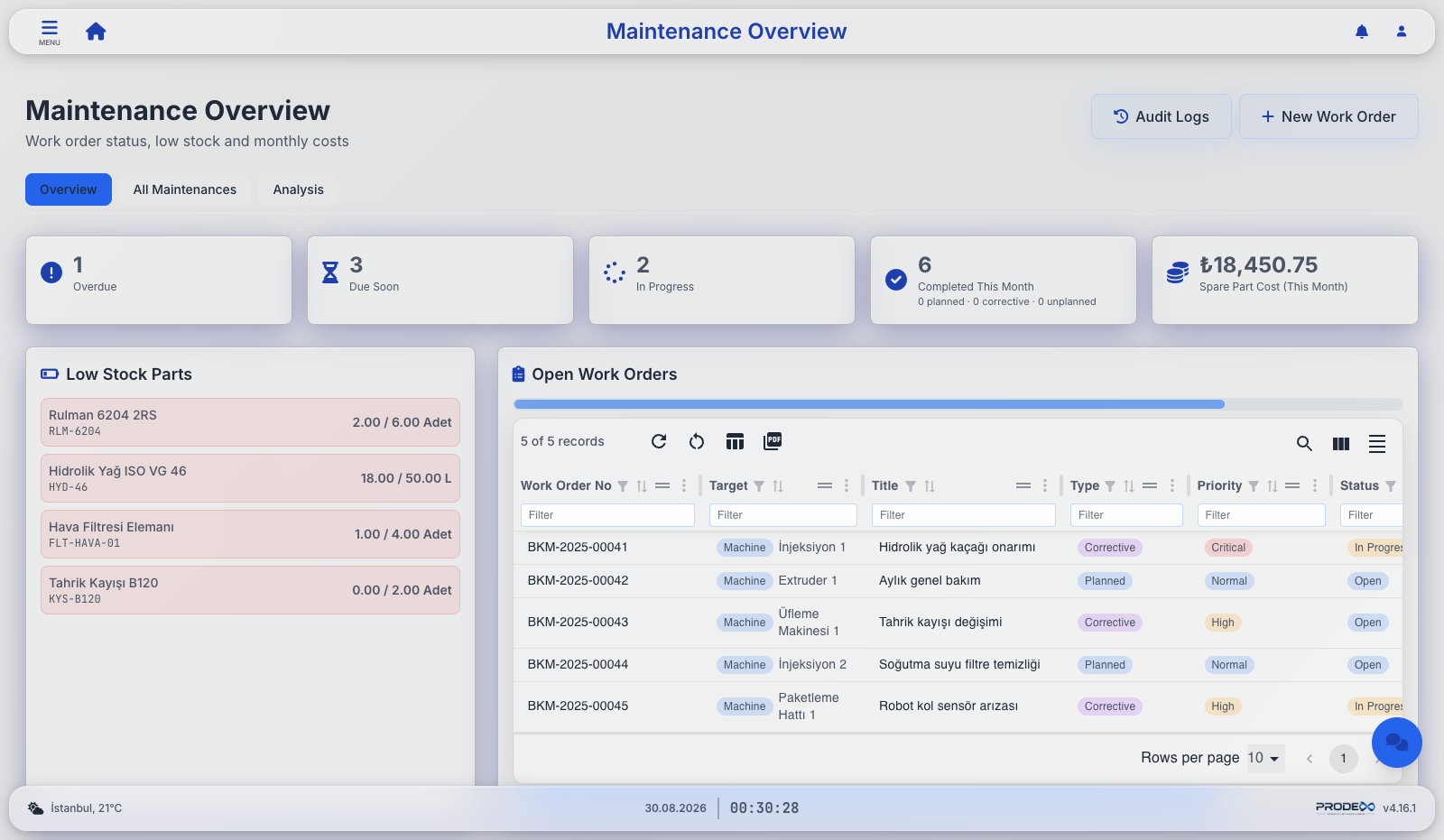Click the open work orders progress bar
The height and width of the screenshot is (840, 1444).
pos(958,404)
